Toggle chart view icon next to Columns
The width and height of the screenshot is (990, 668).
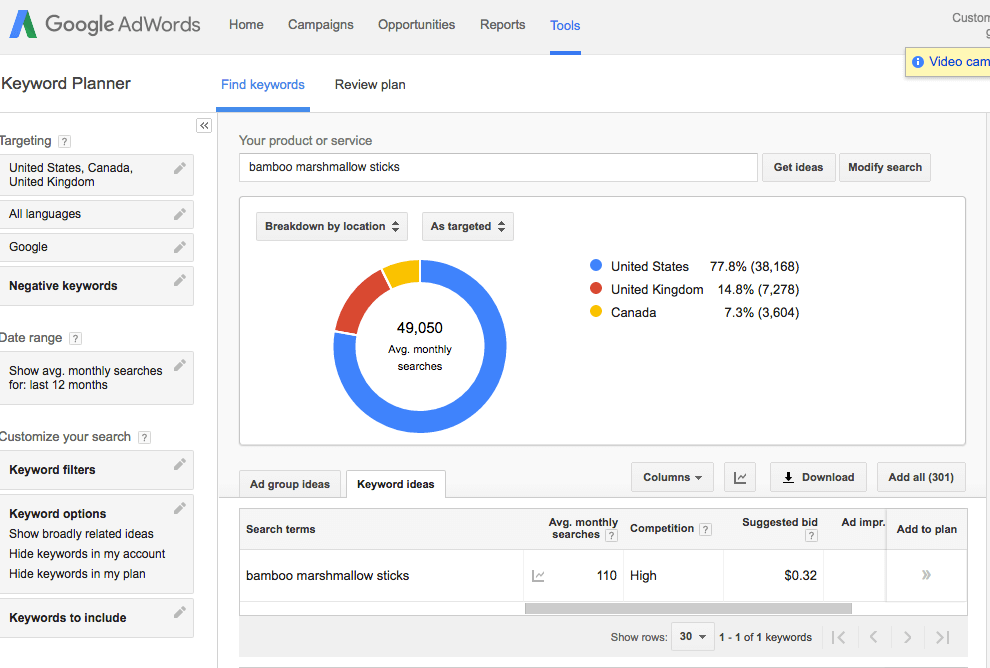point(740,477)
